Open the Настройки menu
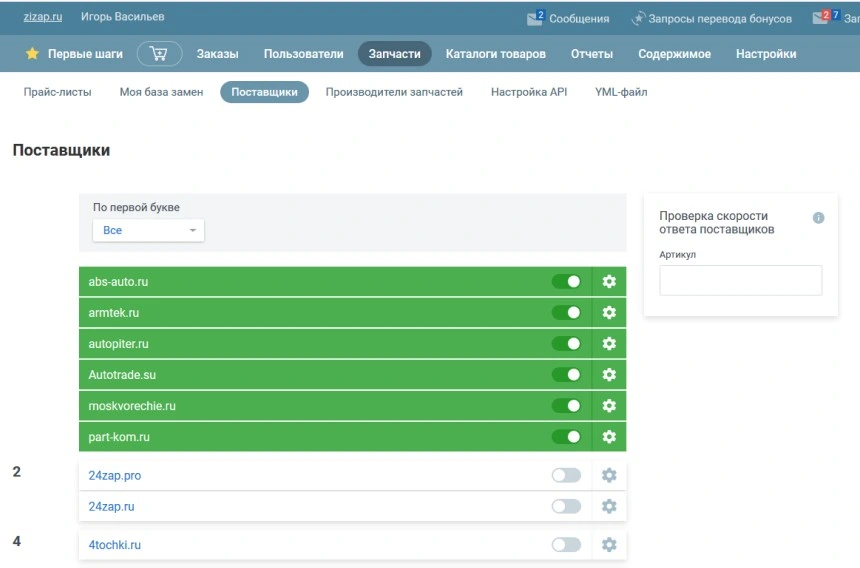 (x=766, y=54)
